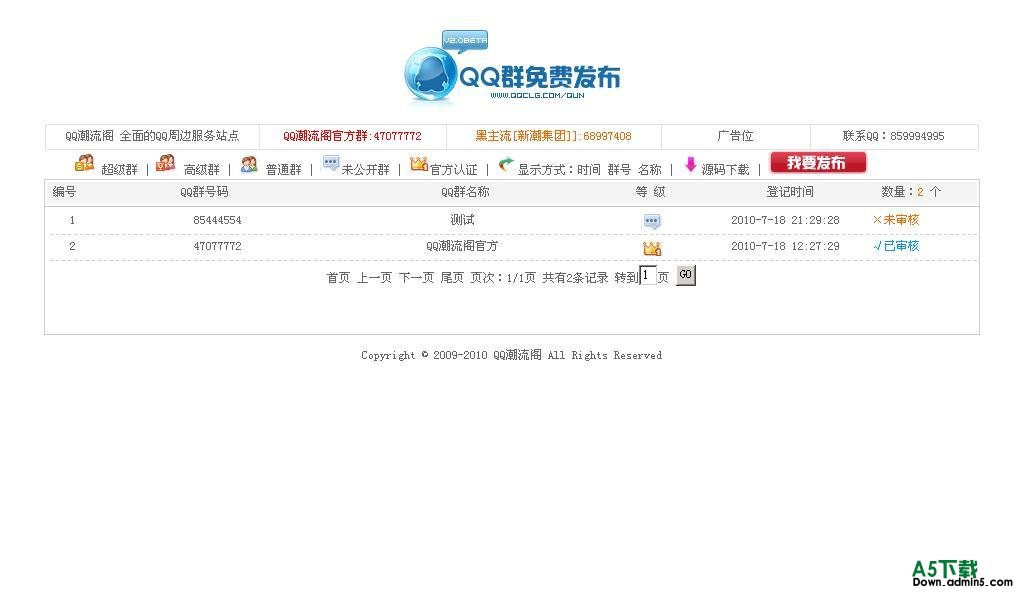The height and width of the screenshot is (592, 1024).
Task: Click QQ潮流阁 全面的QQ周边服务站点 link
Action: pos(152,136)
